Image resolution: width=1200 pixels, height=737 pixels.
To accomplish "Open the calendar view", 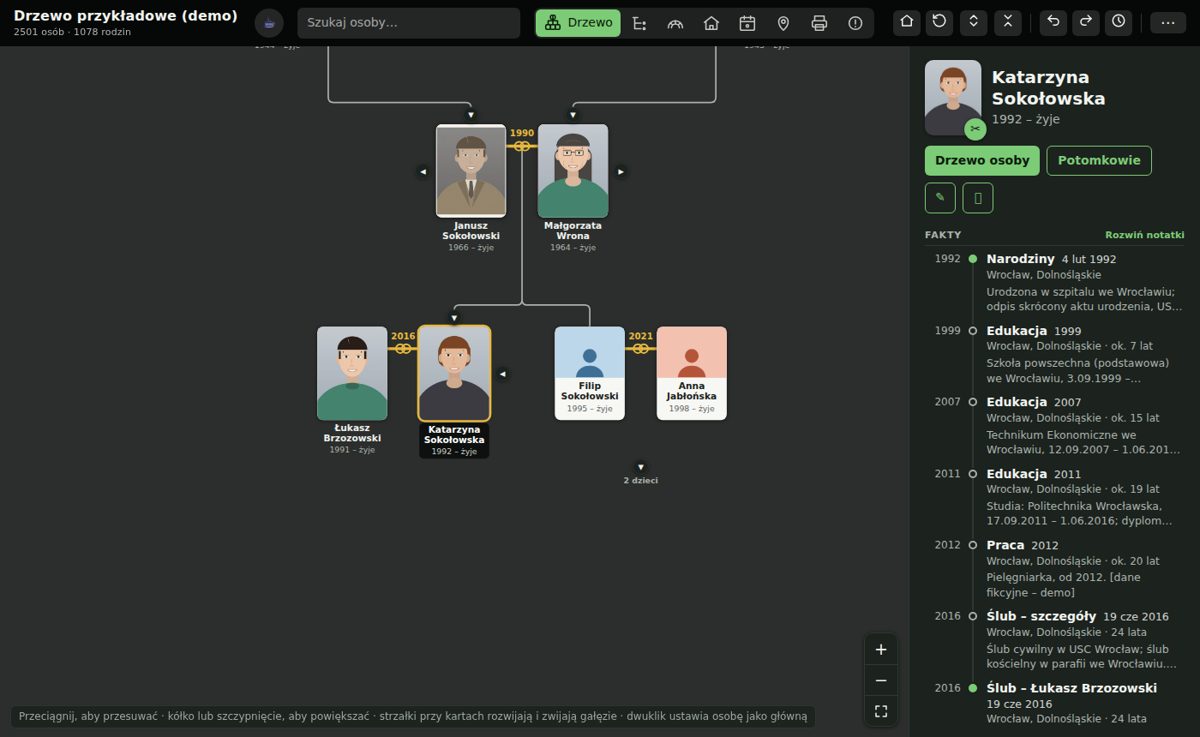I will point(747,23).
